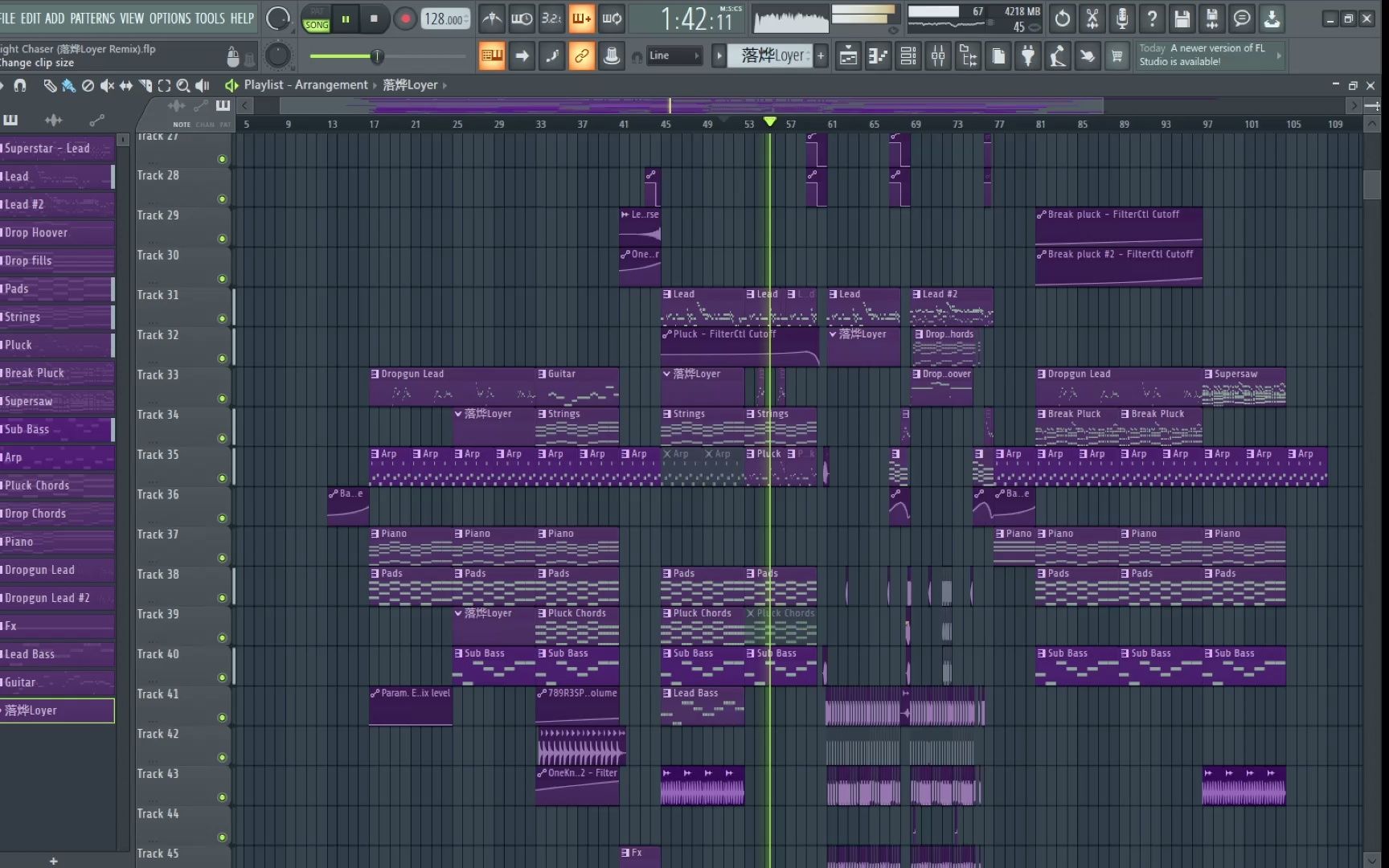Open the Line snap dropdown
The height and width of the screenshot is (868, 1389).
pos(674,55)
